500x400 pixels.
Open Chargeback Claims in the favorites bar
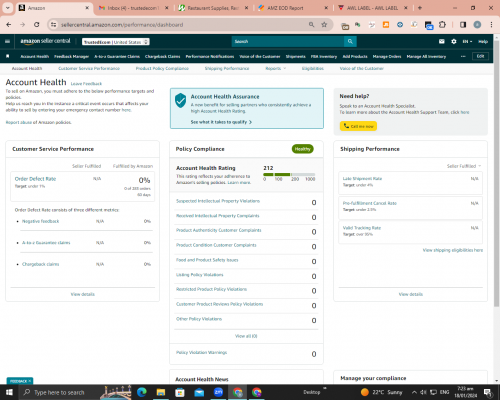(x=162, y=56)
